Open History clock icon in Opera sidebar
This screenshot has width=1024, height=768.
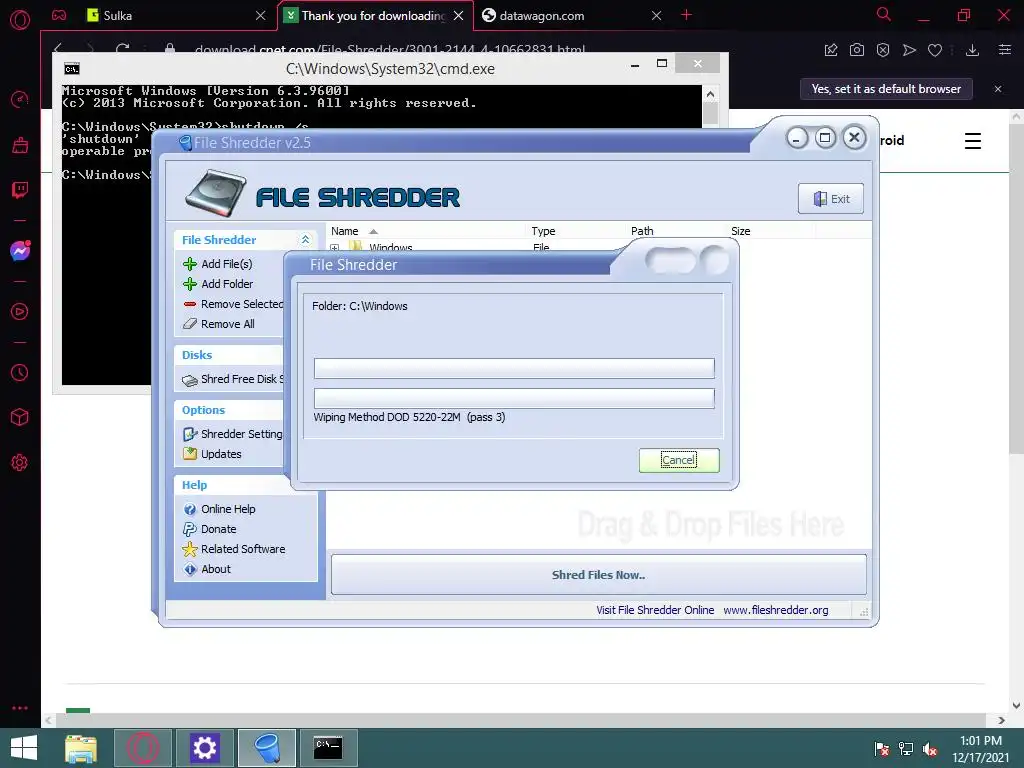tap(20, 373)
